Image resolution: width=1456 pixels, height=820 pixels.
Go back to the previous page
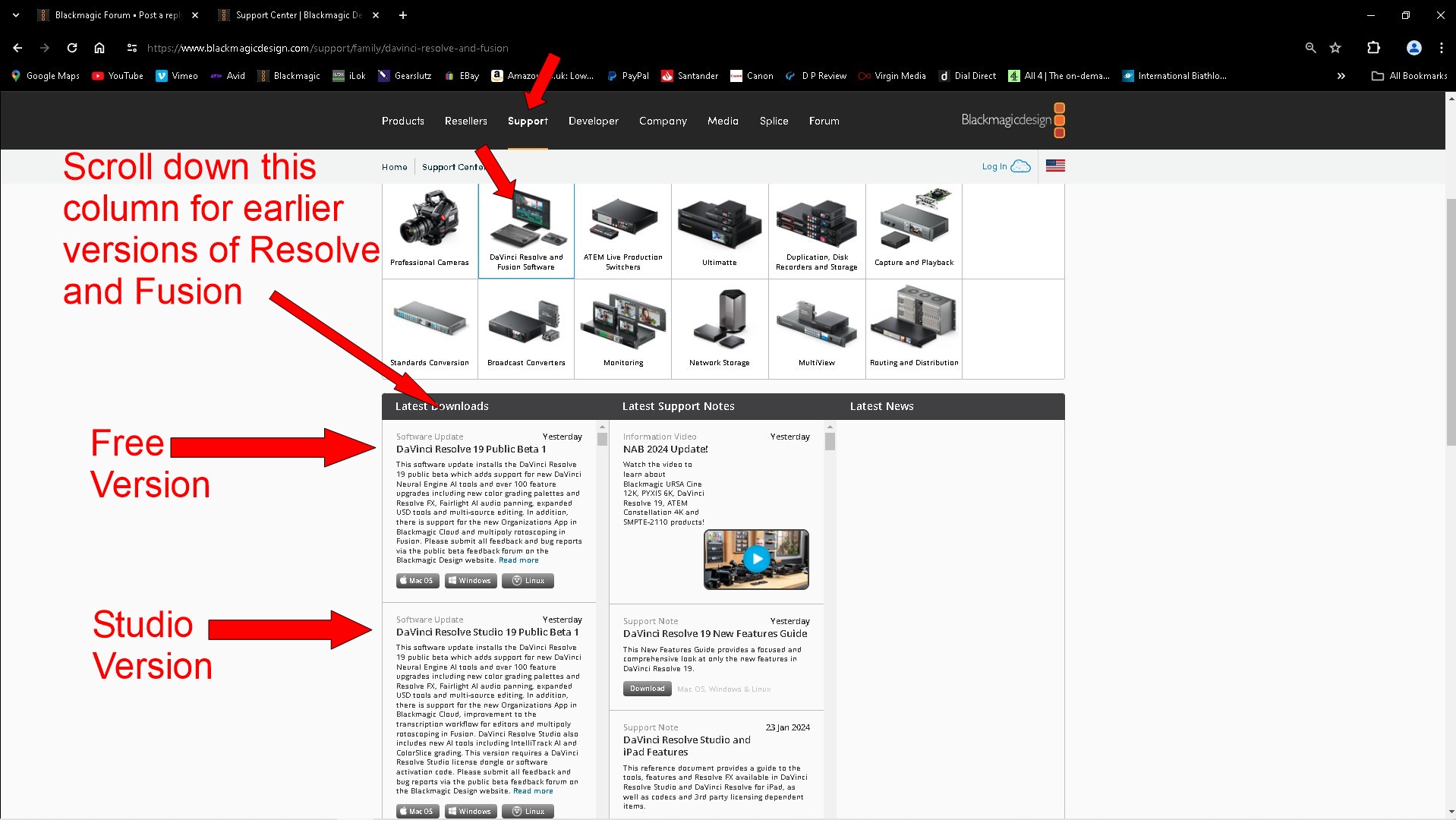coord(17,48)
